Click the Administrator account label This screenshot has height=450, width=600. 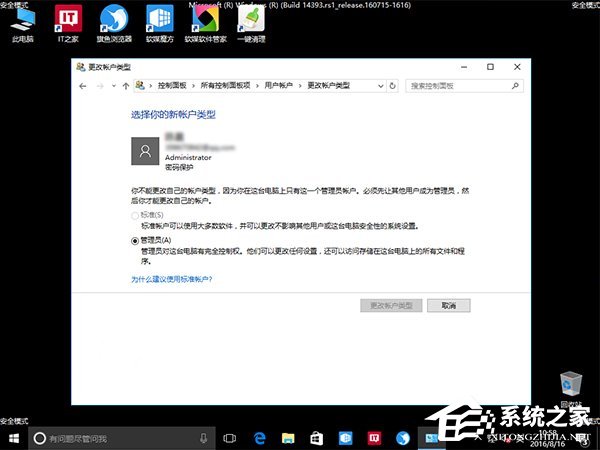pyautogui.click(x=188, y=157)
